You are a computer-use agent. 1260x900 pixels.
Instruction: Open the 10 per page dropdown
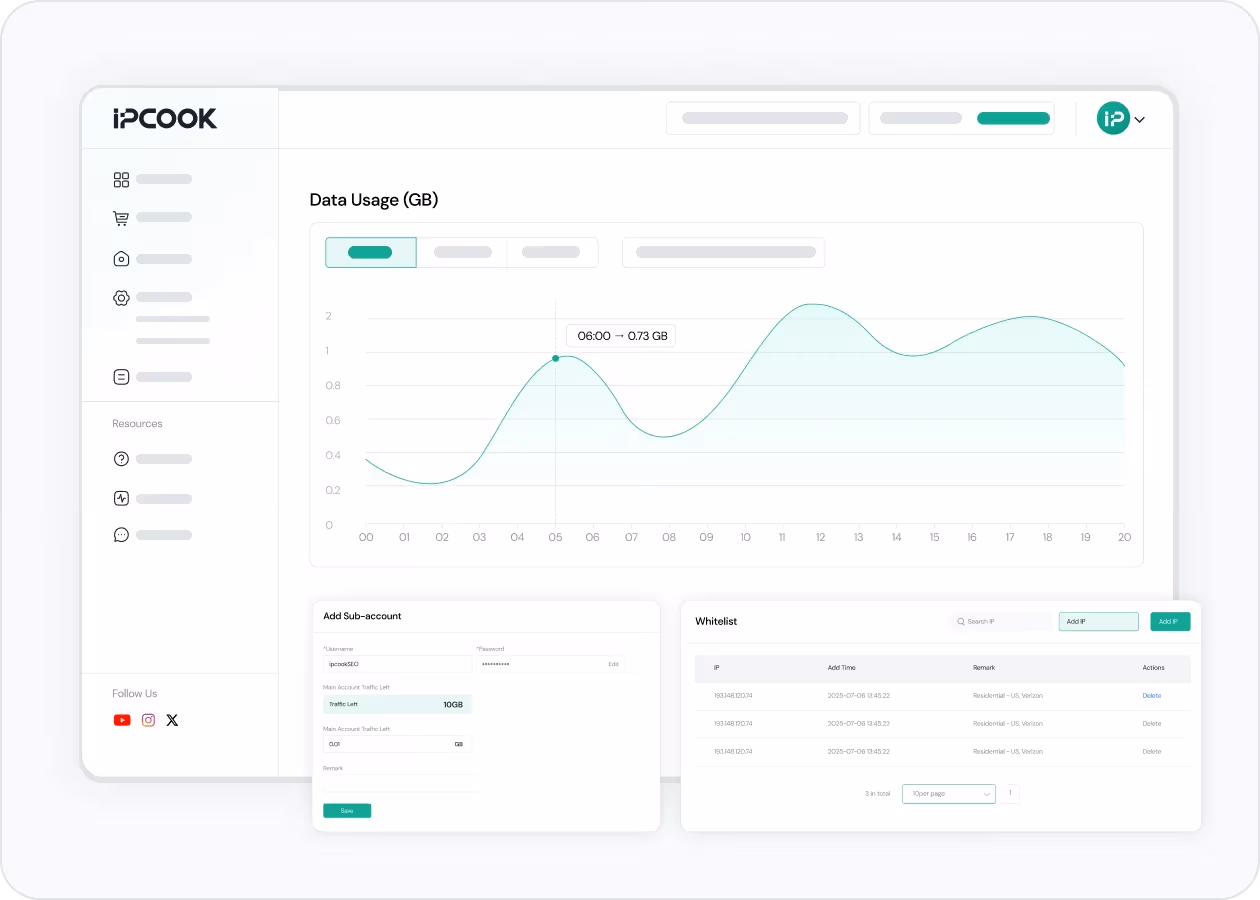(948, 793)
